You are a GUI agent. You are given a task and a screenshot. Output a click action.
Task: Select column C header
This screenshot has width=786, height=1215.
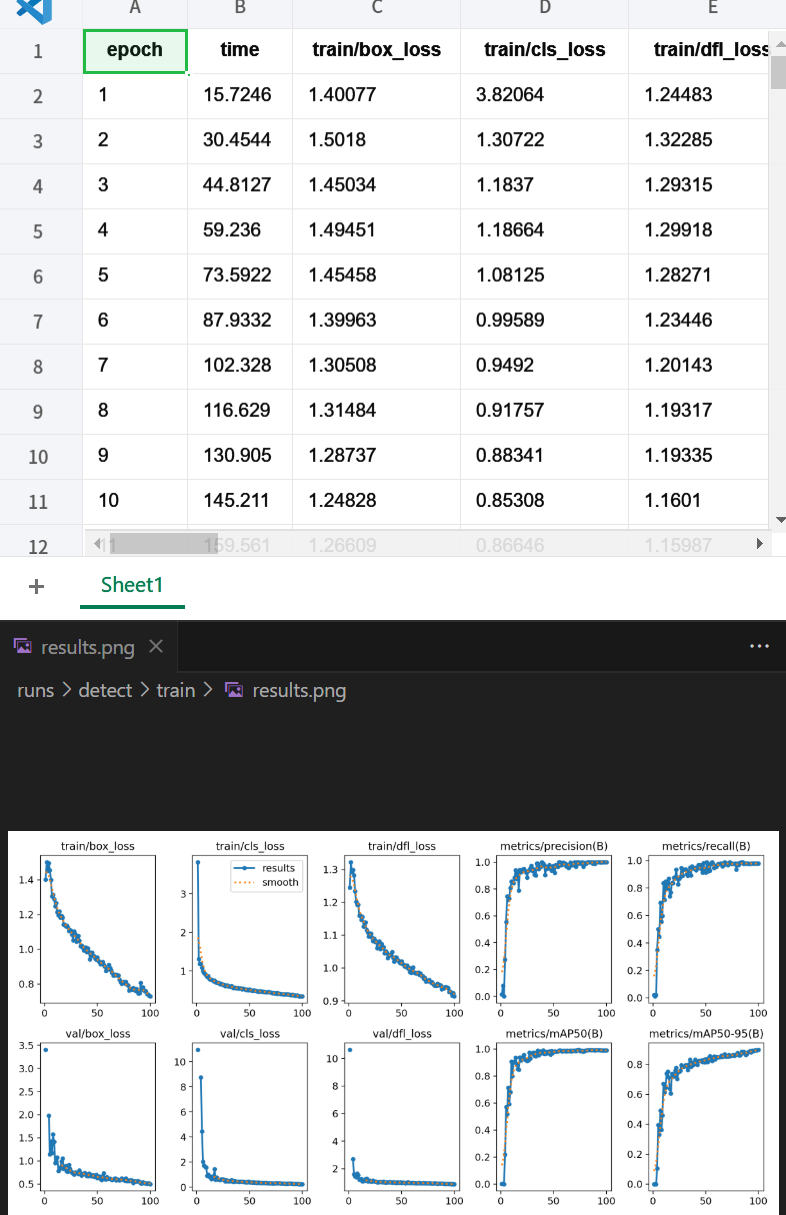[376, 8]
